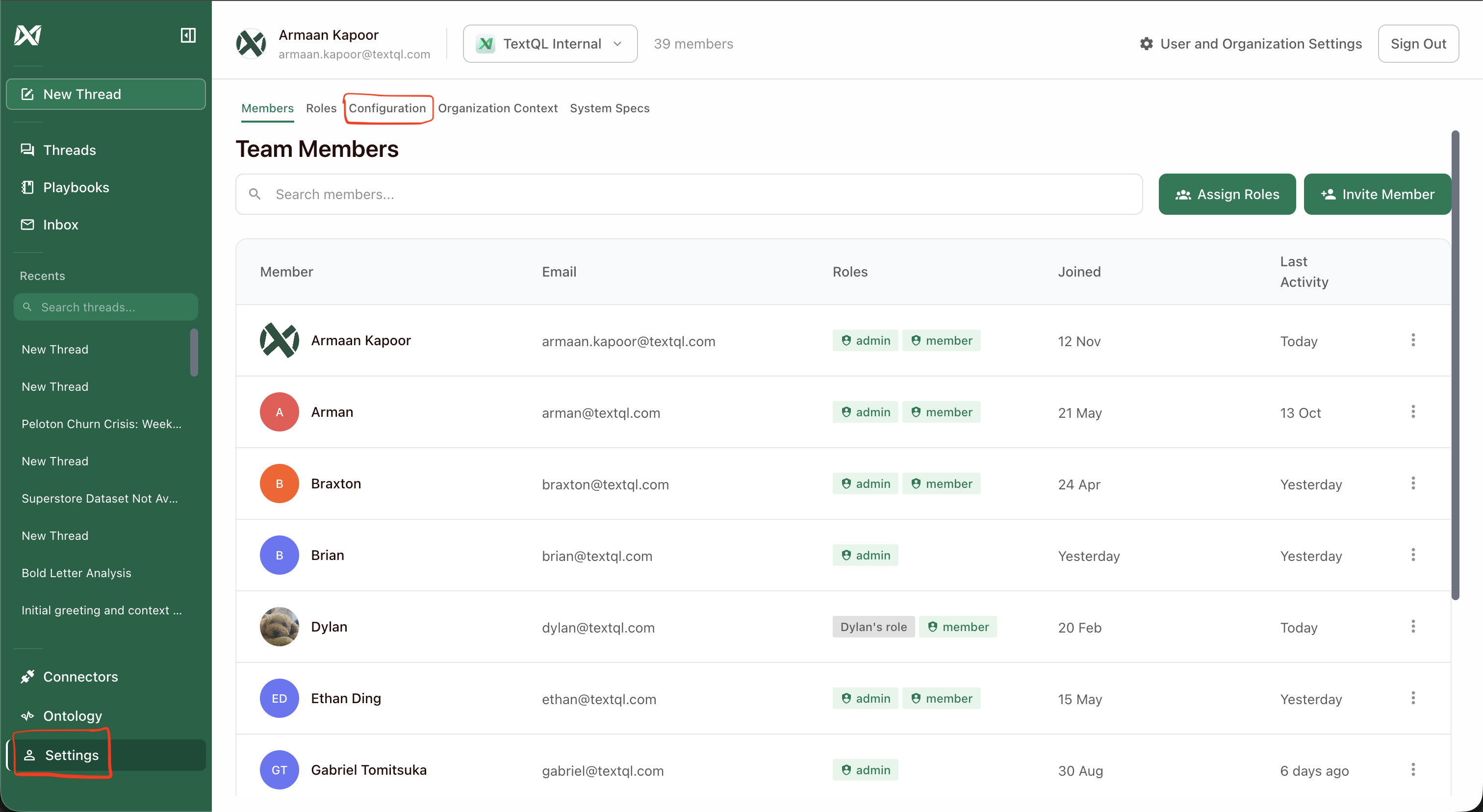
Task: Click the Invite Member button
Action: (x=1377, y=195)
